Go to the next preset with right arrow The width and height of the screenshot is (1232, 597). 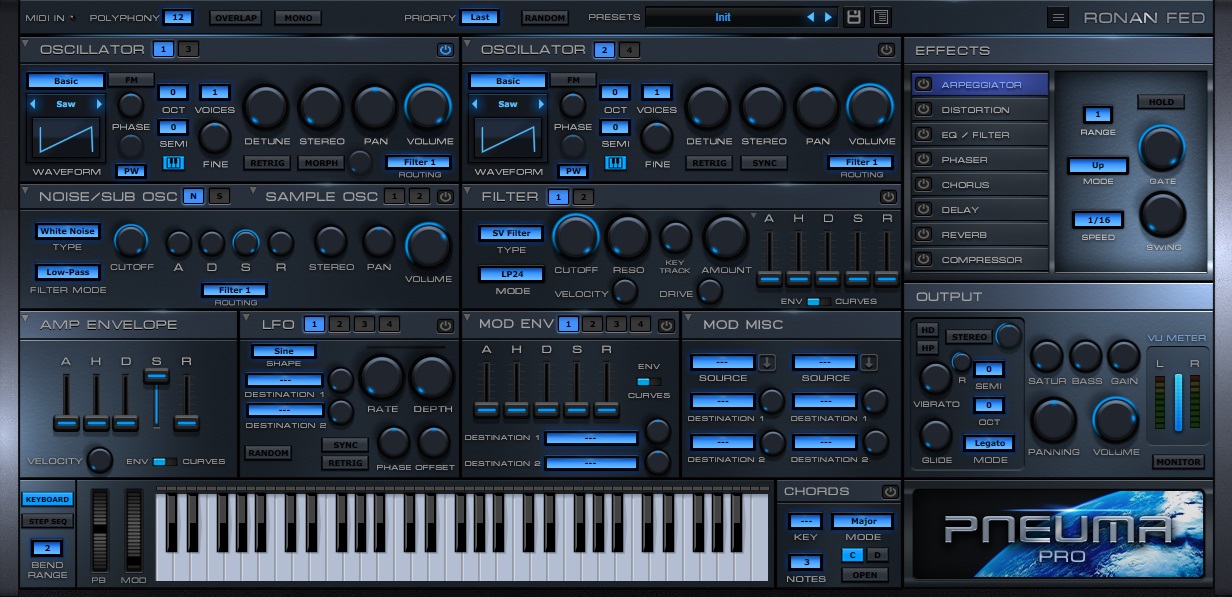tap(828, 17)
